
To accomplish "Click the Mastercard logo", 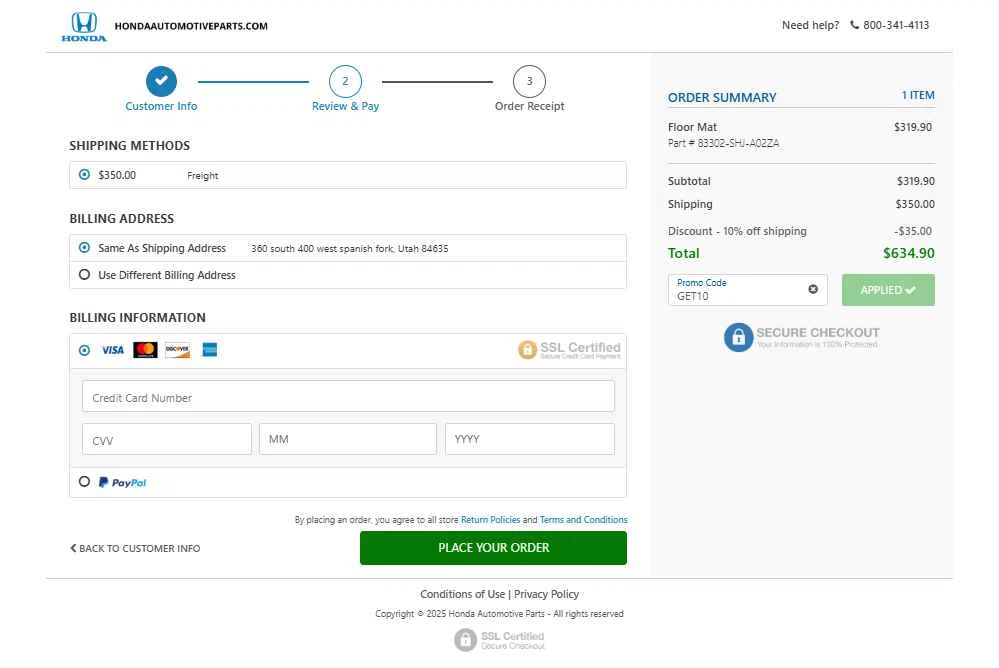I will pyautogui.click(x=145, y=350).
